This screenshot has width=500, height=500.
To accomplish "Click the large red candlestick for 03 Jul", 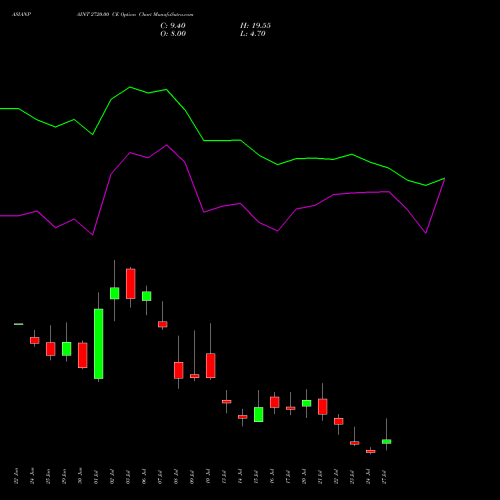I will [131, 284].
